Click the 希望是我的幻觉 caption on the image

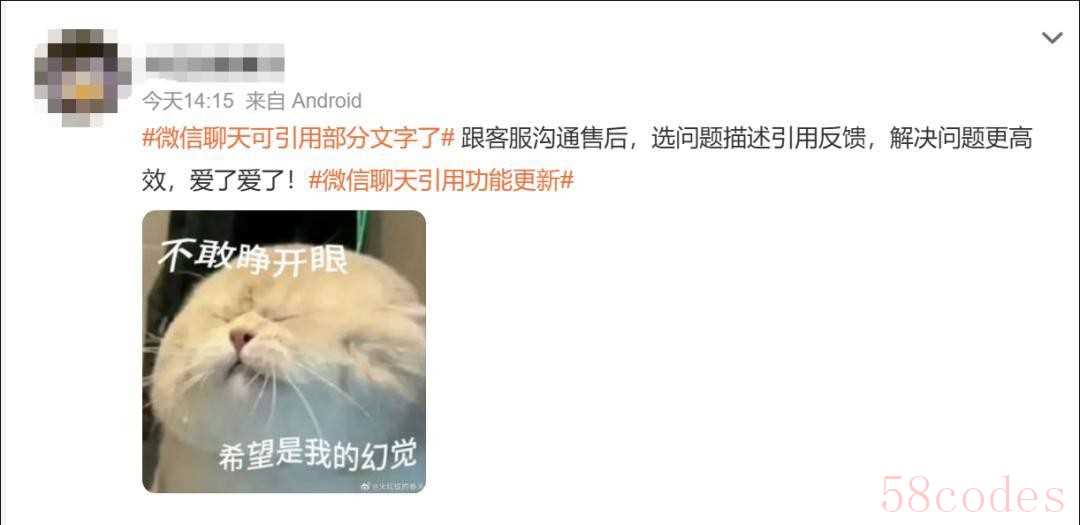[318, 453]
